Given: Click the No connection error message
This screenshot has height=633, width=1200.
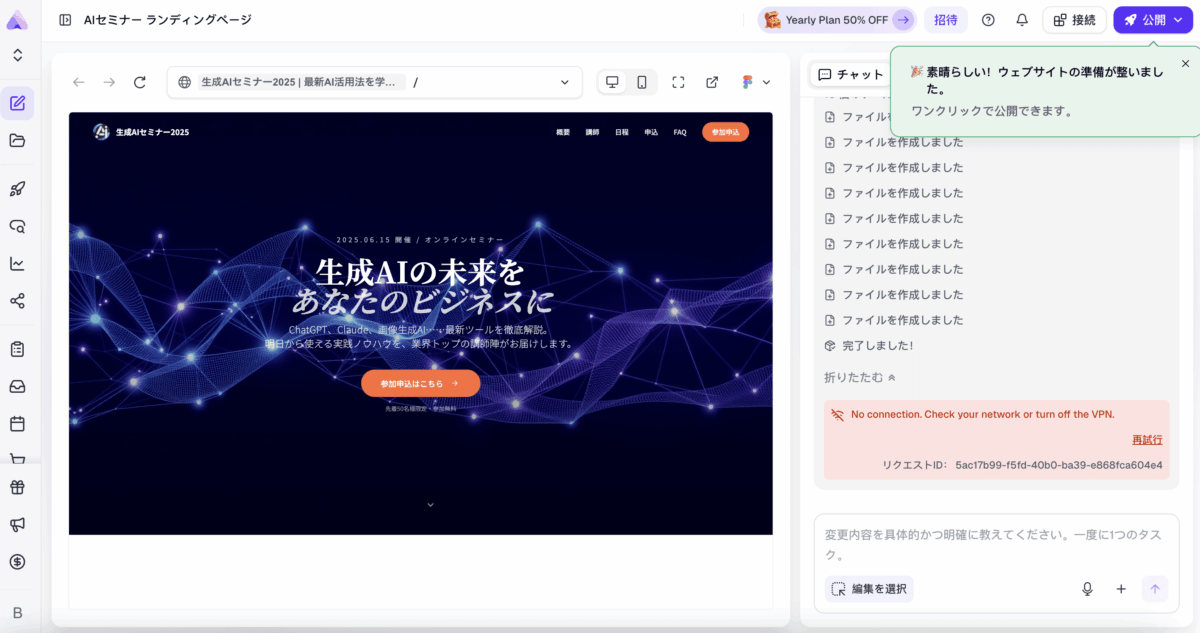Looking at the screenshot, I should 982,414.
